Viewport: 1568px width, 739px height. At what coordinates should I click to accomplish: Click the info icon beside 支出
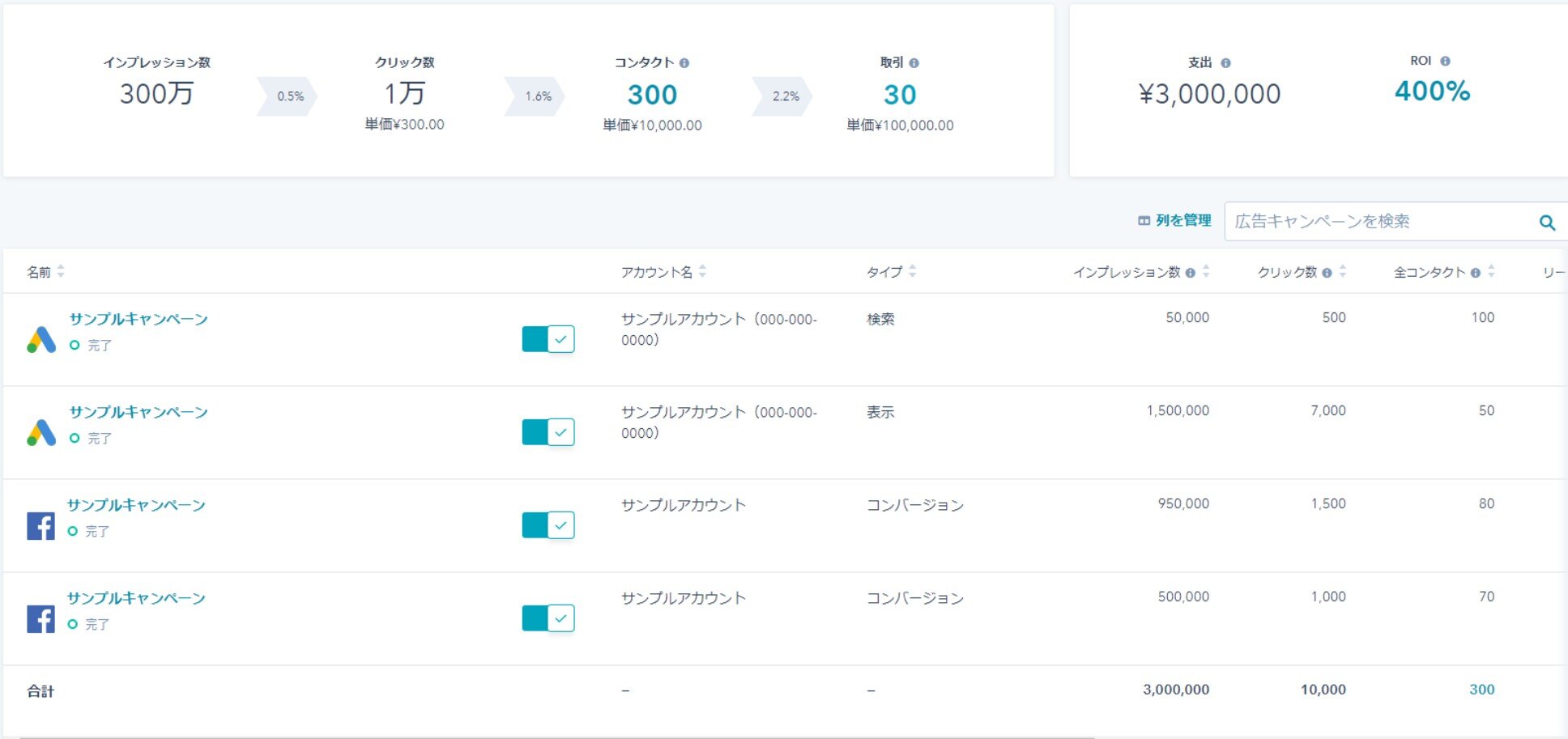[1225, 63]
